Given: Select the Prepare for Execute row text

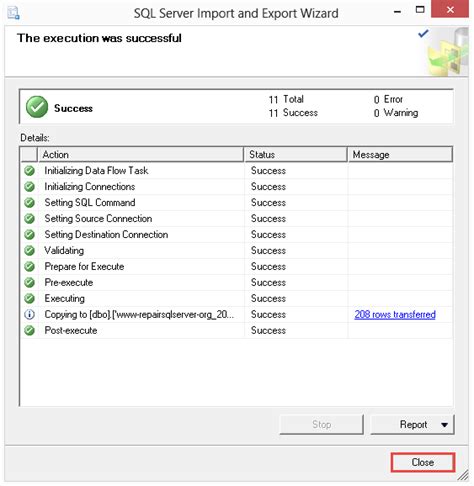Looking at the screenshot, I should [84, 267].
